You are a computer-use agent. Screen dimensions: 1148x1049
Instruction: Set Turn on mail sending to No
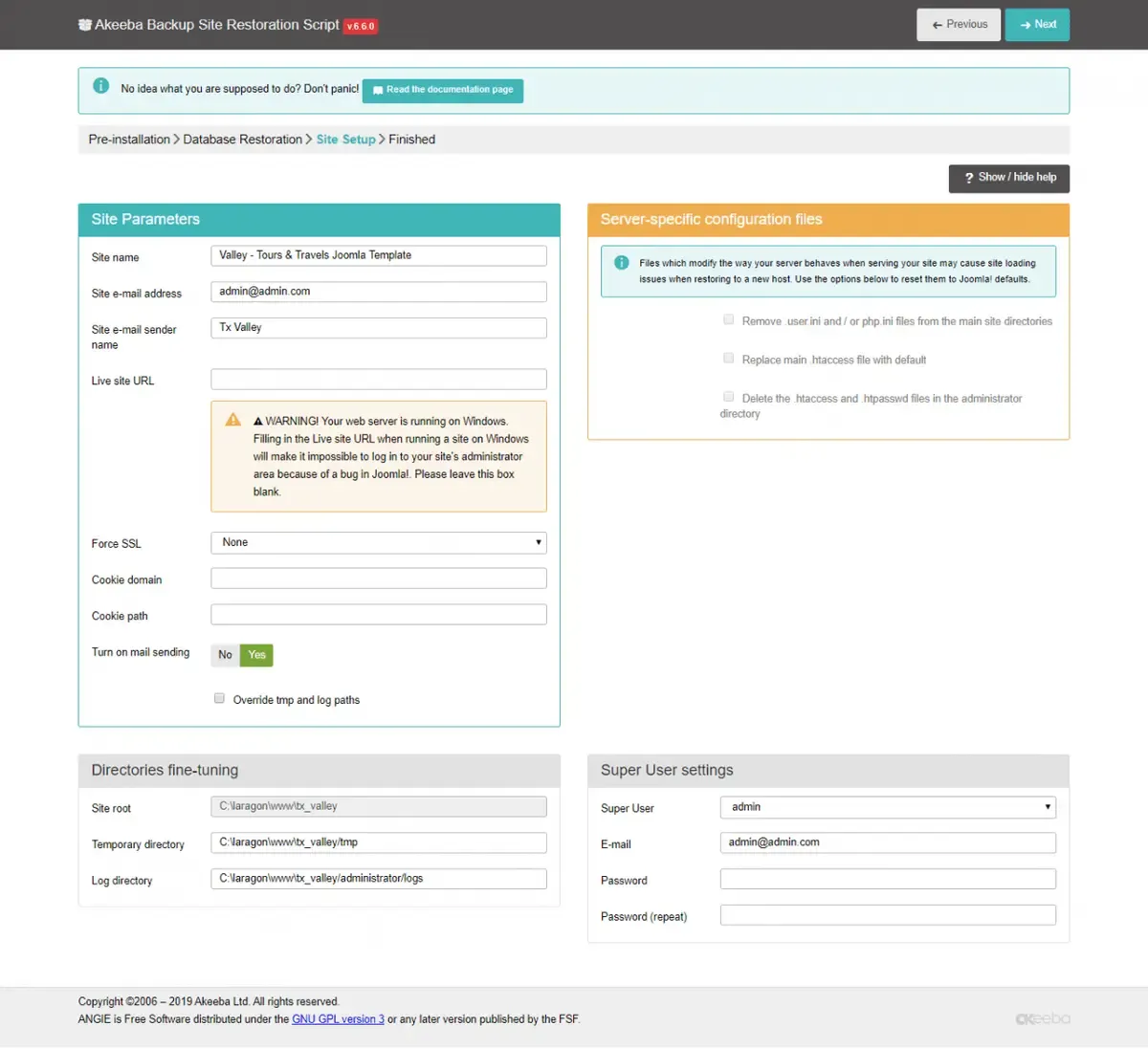[x=225, y=655]
